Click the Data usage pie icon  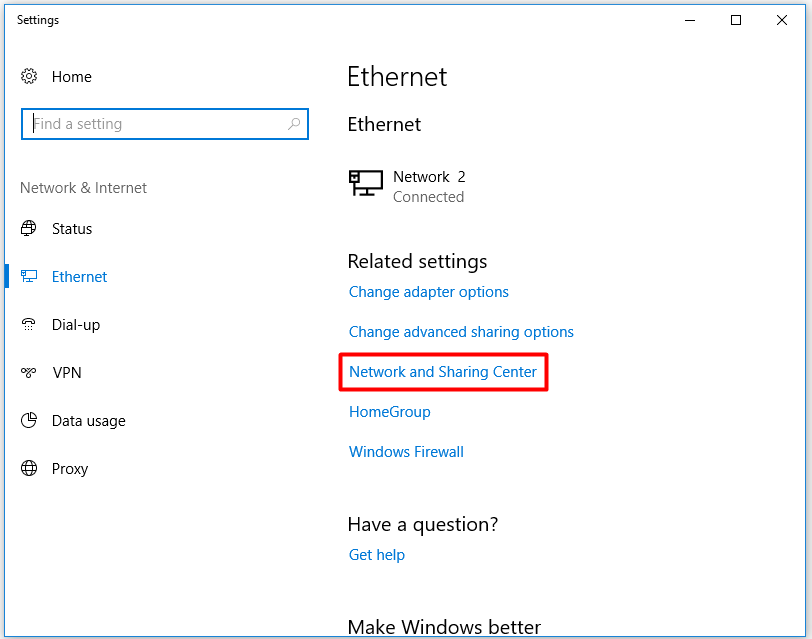point(29,420)
